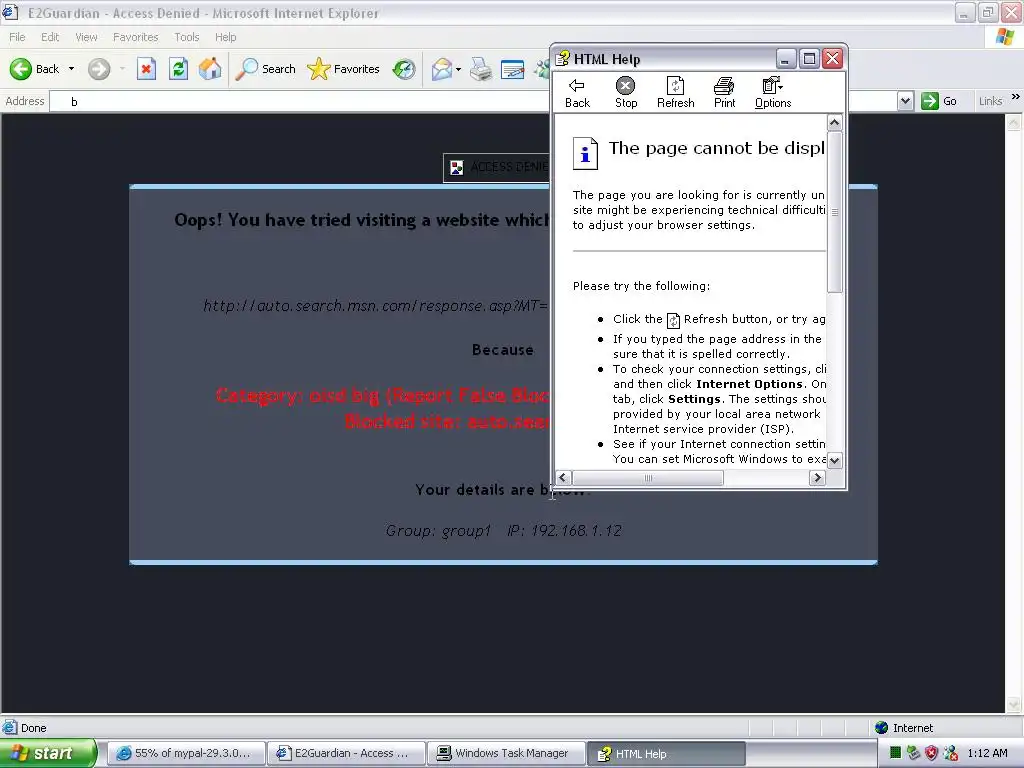This screenshot has width=1024, height=768.
Task: Click the Internet zone status bar indicator
Action: (904, 728)
